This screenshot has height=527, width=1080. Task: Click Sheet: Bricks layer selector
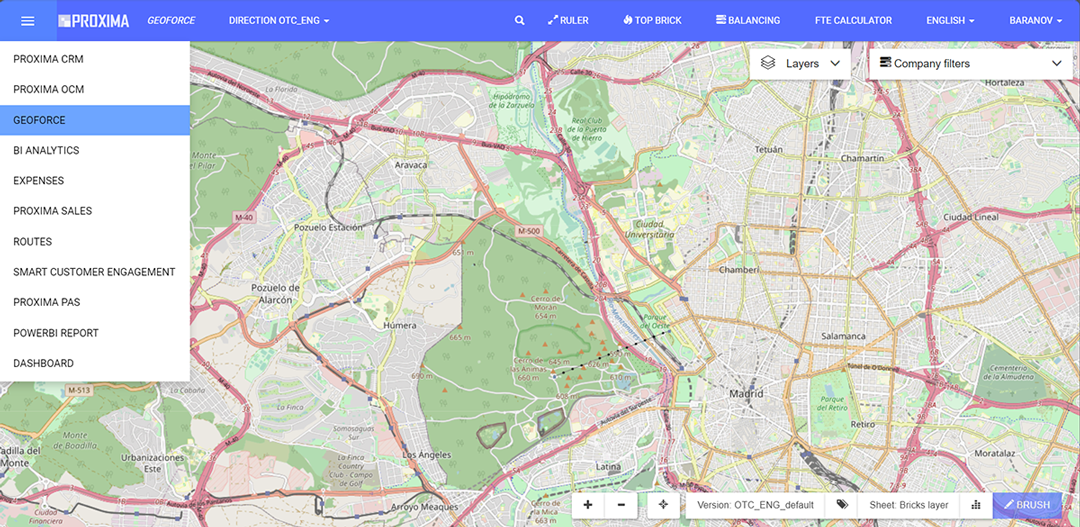[908, 505]
